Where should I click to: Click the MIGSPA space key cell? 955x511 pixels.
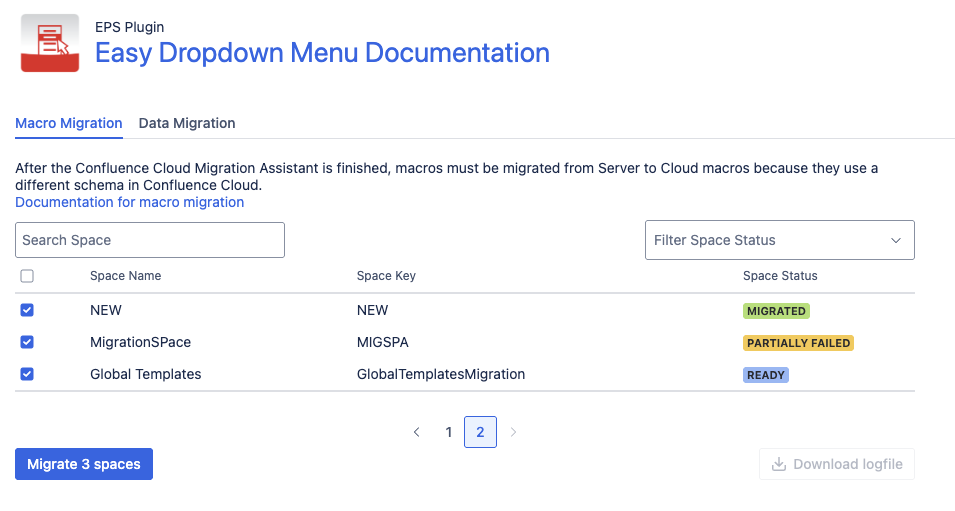point(382,342)
